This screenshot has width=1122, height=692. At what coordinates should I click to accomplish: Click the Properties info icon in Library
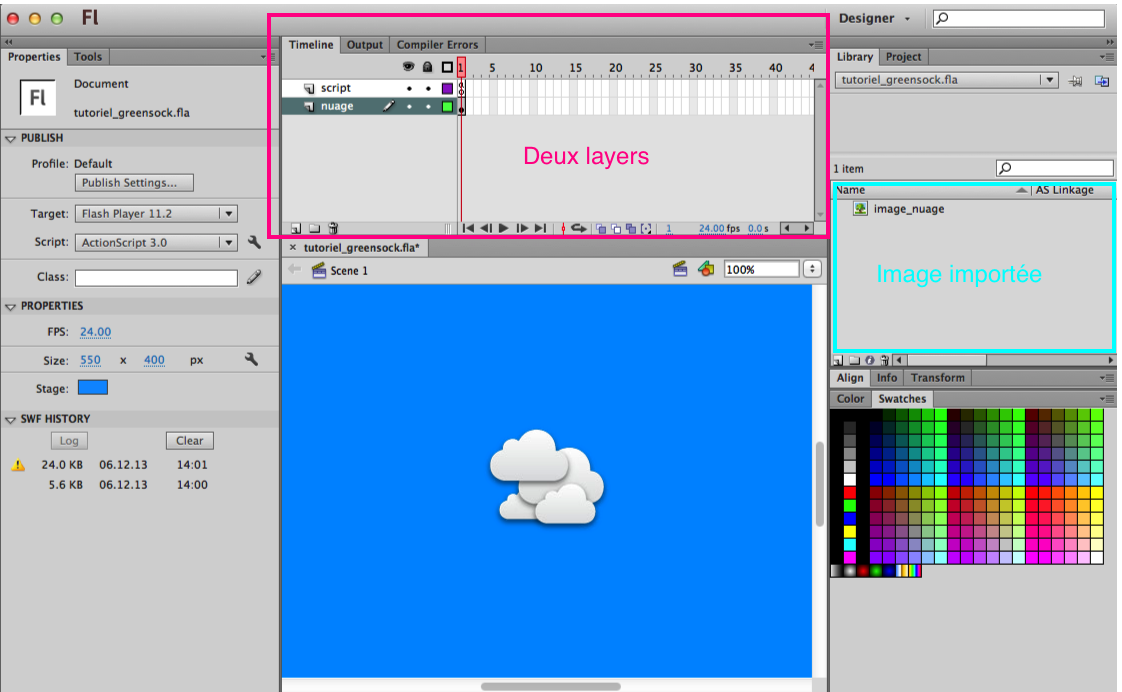click(869, 360)
